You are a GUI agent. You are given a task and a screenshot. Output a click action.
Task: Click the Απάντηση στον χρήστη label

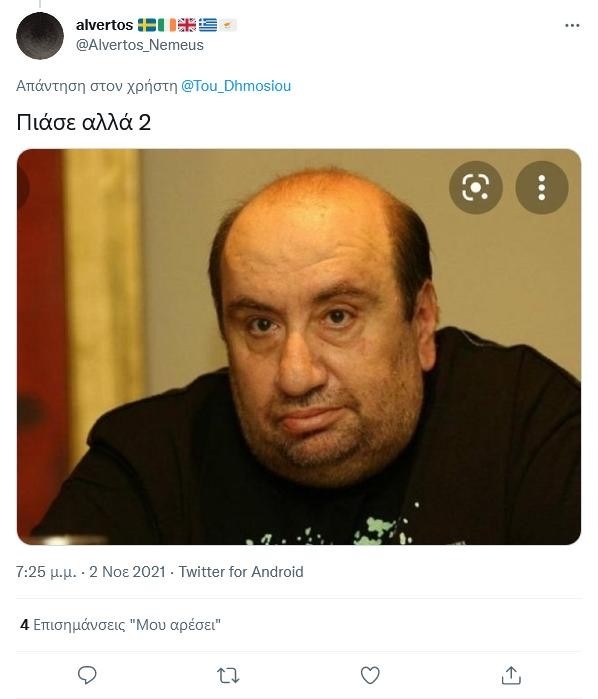(97, 86)
